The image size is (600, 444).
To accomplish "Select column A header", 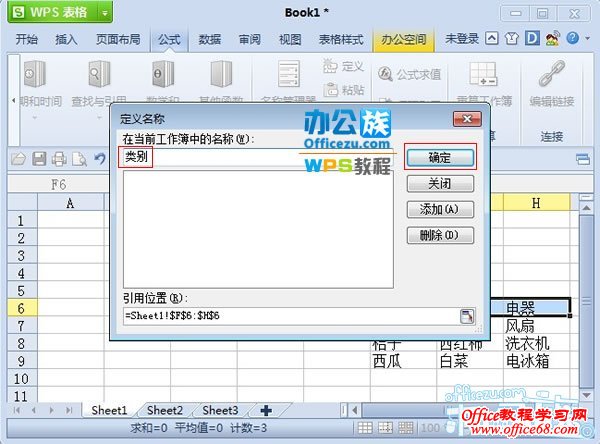I will click(x=70, y=202).
